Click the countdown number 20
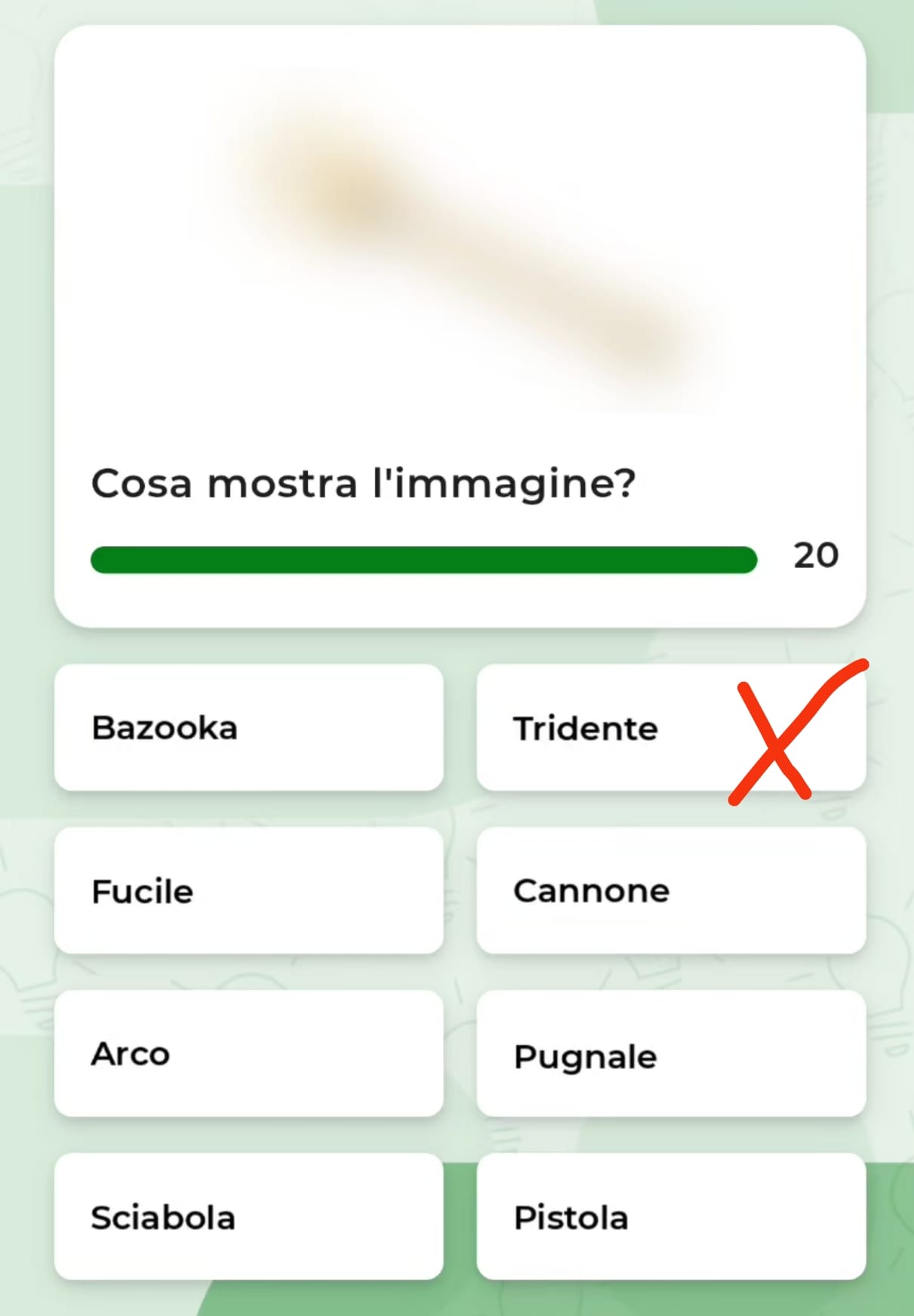 [816, 556]
